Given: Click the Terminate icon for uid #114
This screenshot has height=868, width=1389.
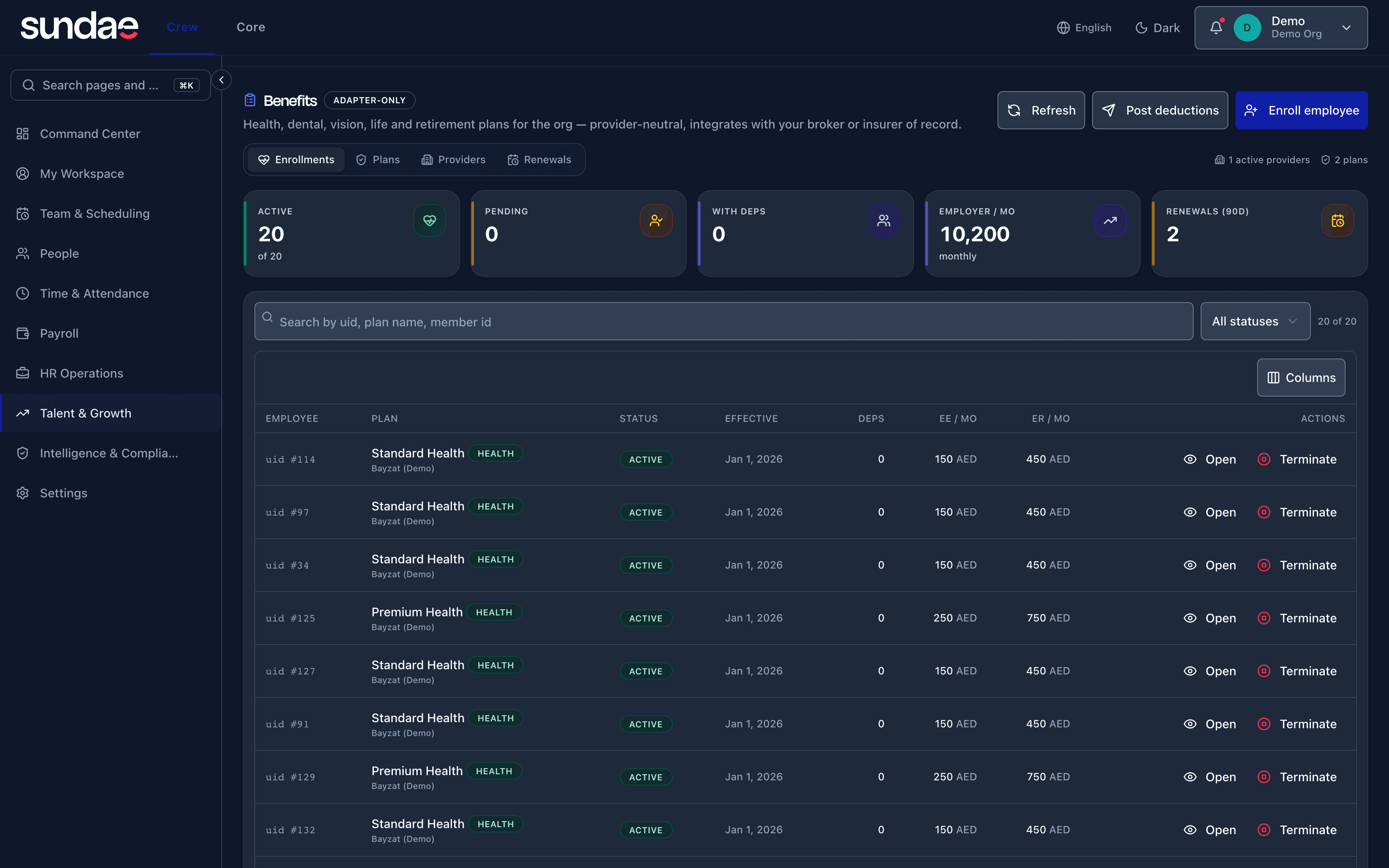Looking at the screenshot, I should [1263, 459].
